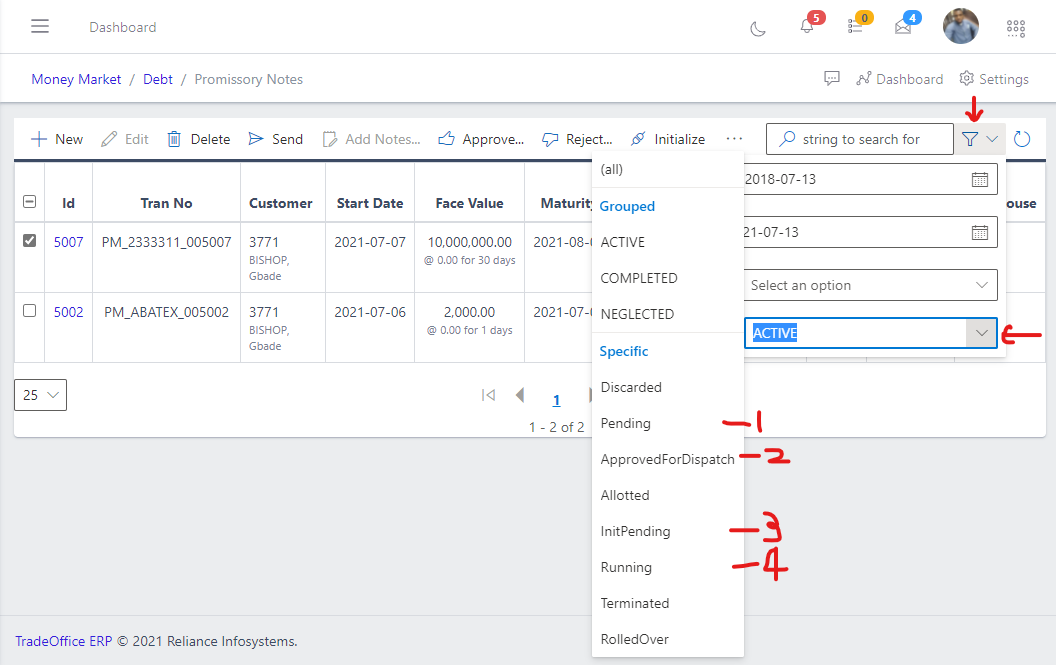The height and width of the screenshot is (665, 1056).
Task: Open the mail envelope messages
Action: (903, 27)
